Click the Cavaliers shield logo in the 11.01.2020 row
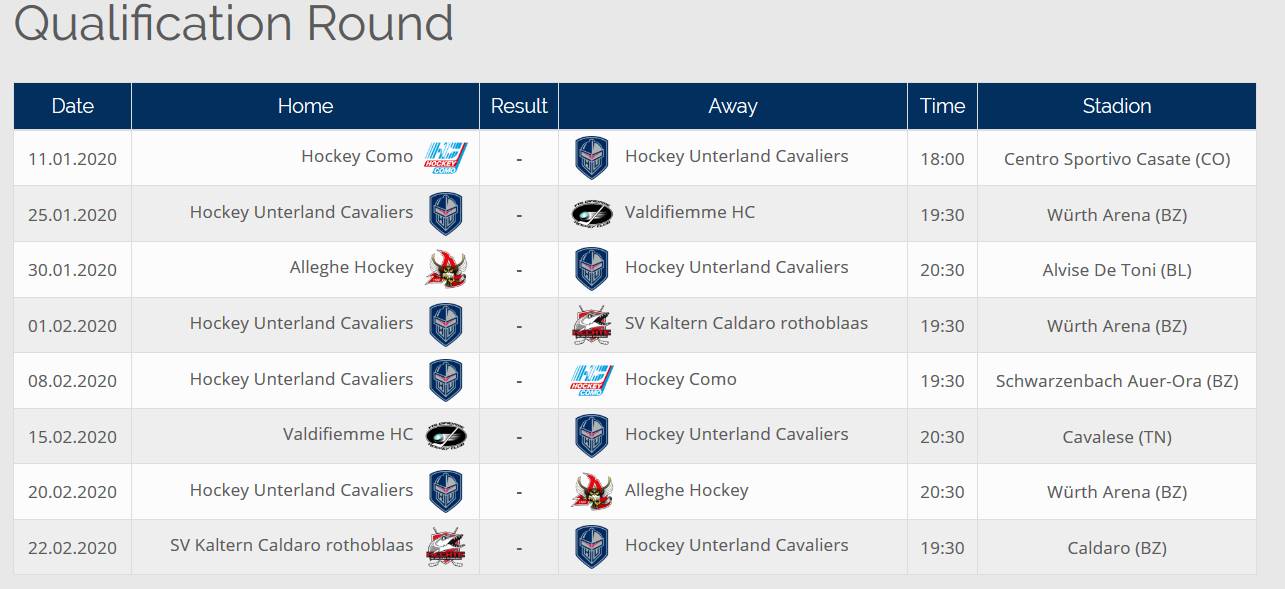Screen dimensions: 1285x589 (x=592, y=158)
